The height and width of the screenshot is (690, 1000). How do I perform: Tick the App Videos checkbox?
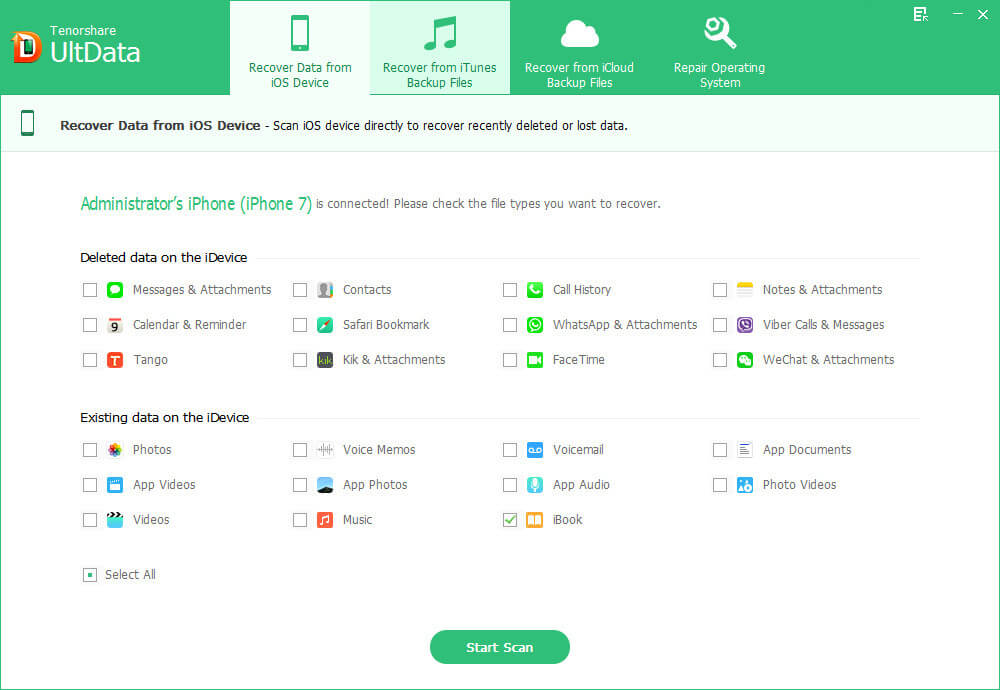(x=90, y=485)
